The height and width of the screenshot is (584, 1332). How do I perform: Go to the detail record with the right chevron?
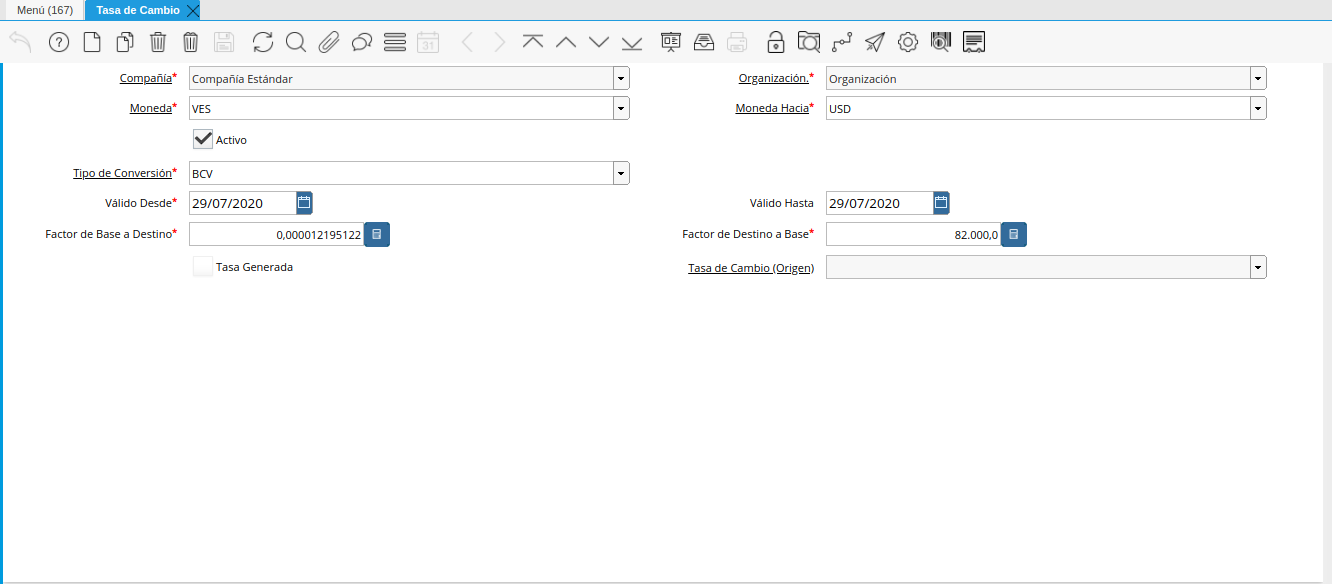pos(500,42)
